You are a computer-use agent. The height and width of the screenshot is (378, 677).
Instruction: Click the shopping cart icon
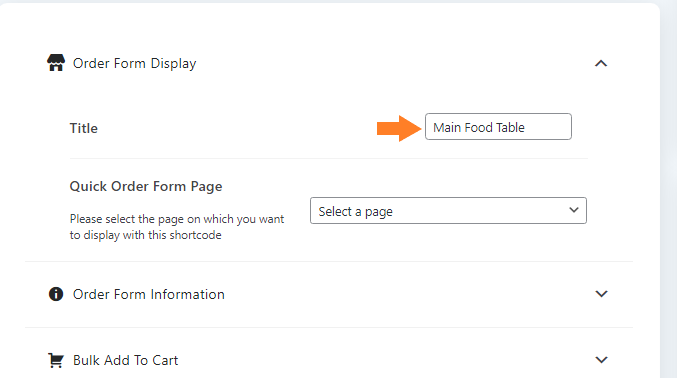tap(56, 360)
